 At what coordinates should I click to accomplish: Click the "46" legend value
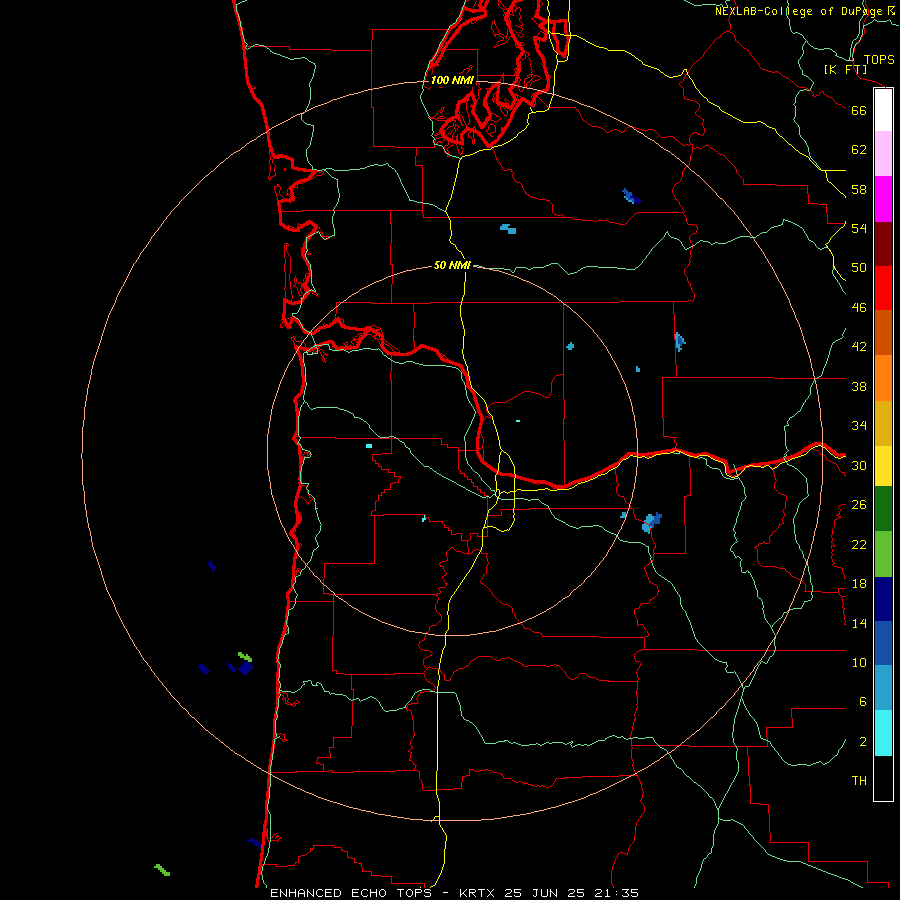[859, 308]
